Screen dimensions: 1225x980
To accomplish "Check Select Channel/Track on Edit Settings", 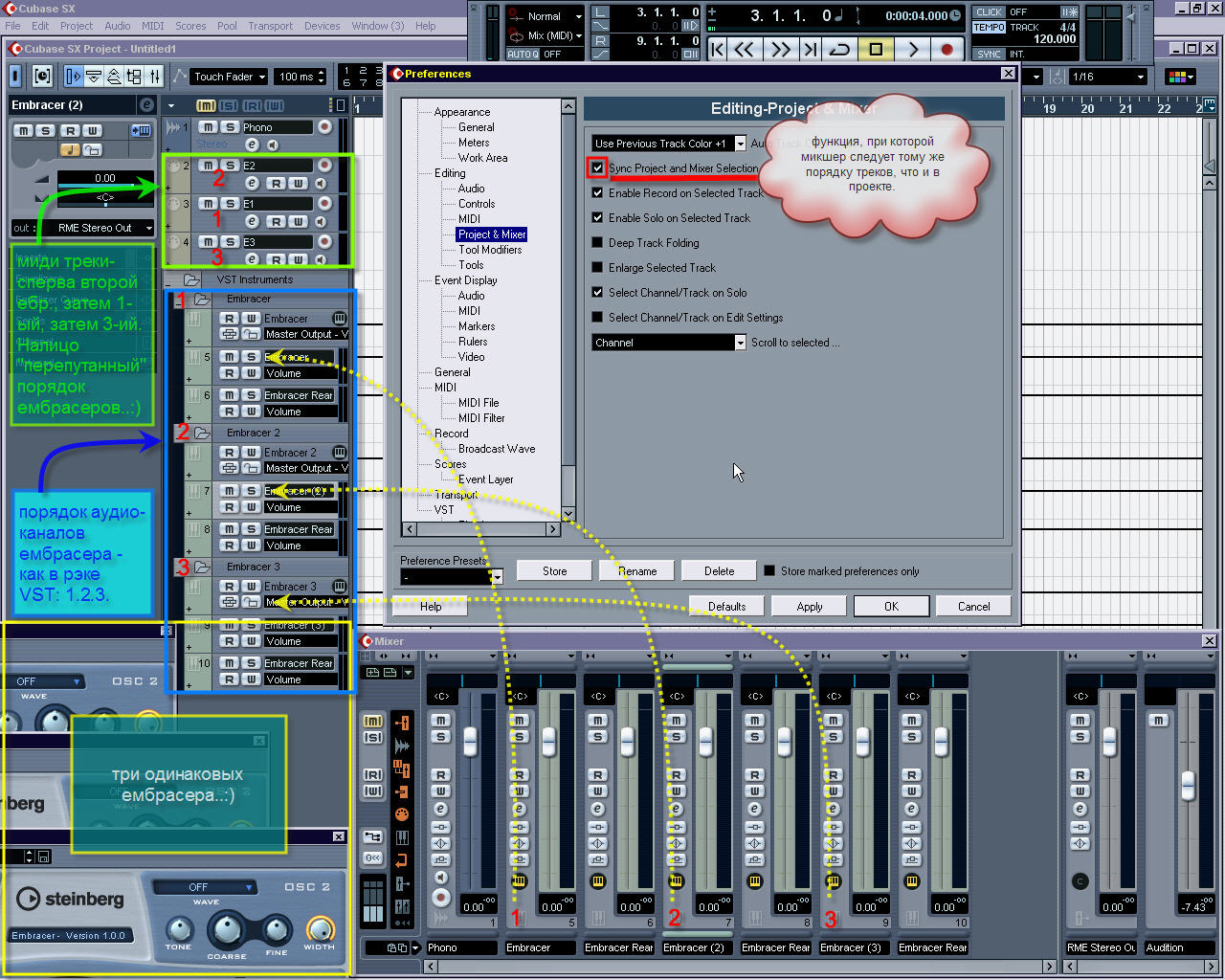I will click(x=597, y=318).
